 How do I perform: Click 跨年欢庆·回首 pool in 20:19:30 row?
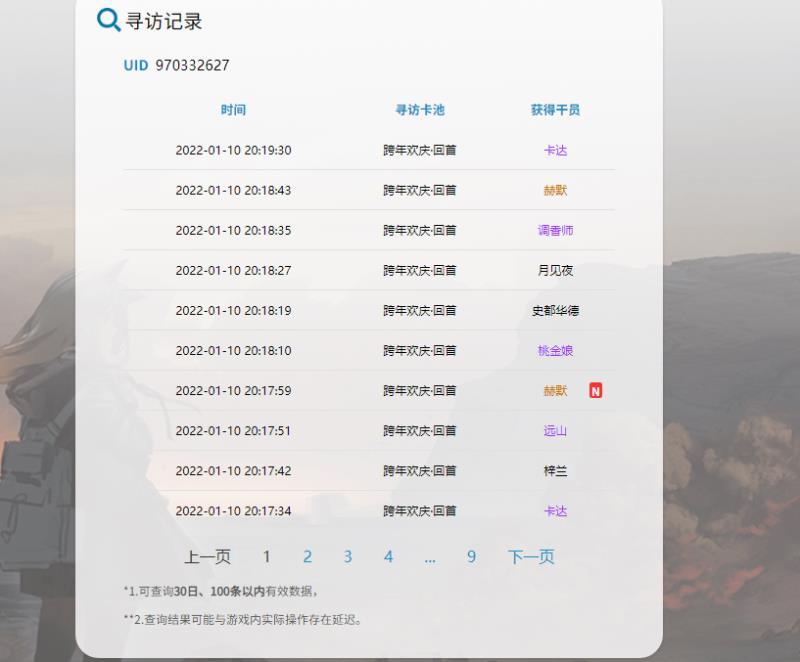[x=420, y=150]
